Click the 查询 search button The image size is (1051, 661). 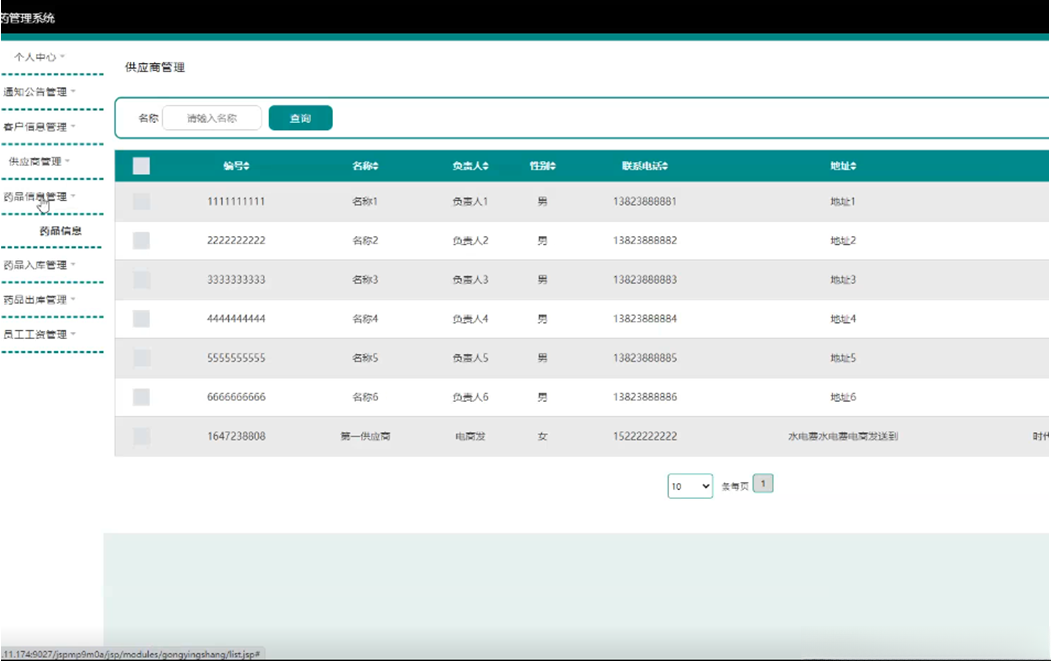pyautogui.click(x=300, y=118)
